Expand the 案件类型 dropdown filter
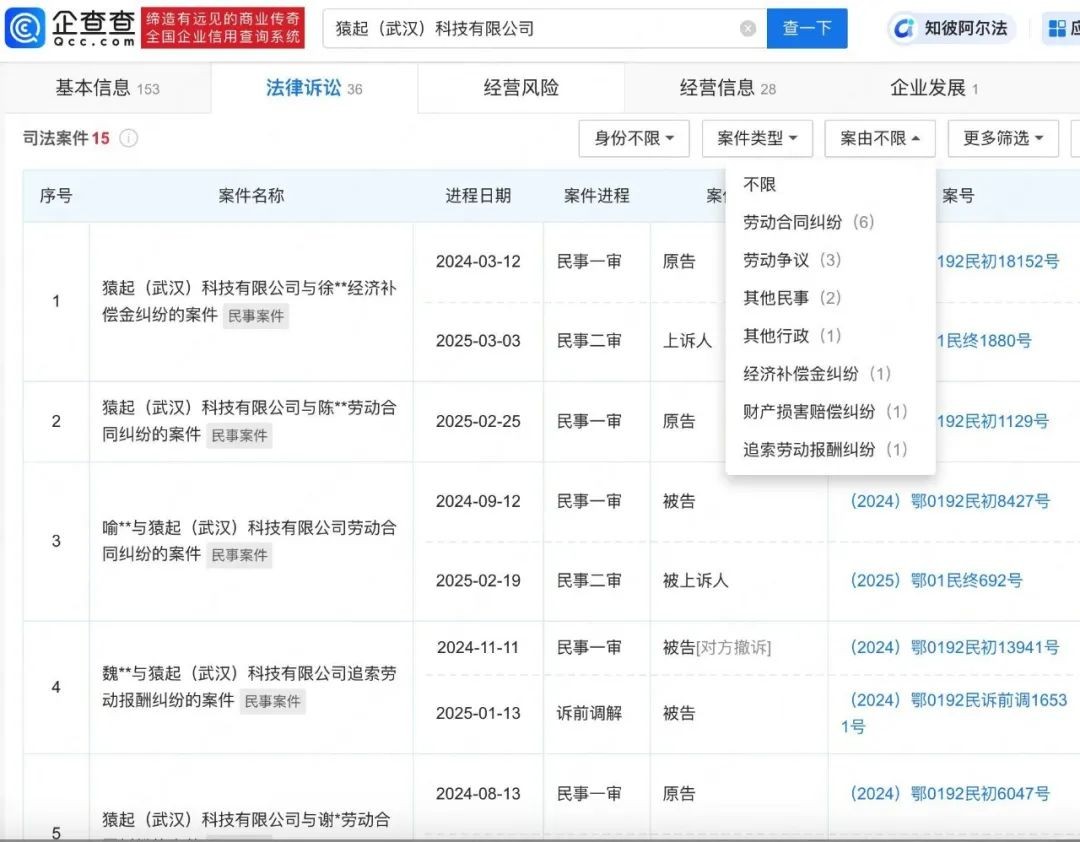The width and height of the screenshot is (1080, 842). pos(757,139)
